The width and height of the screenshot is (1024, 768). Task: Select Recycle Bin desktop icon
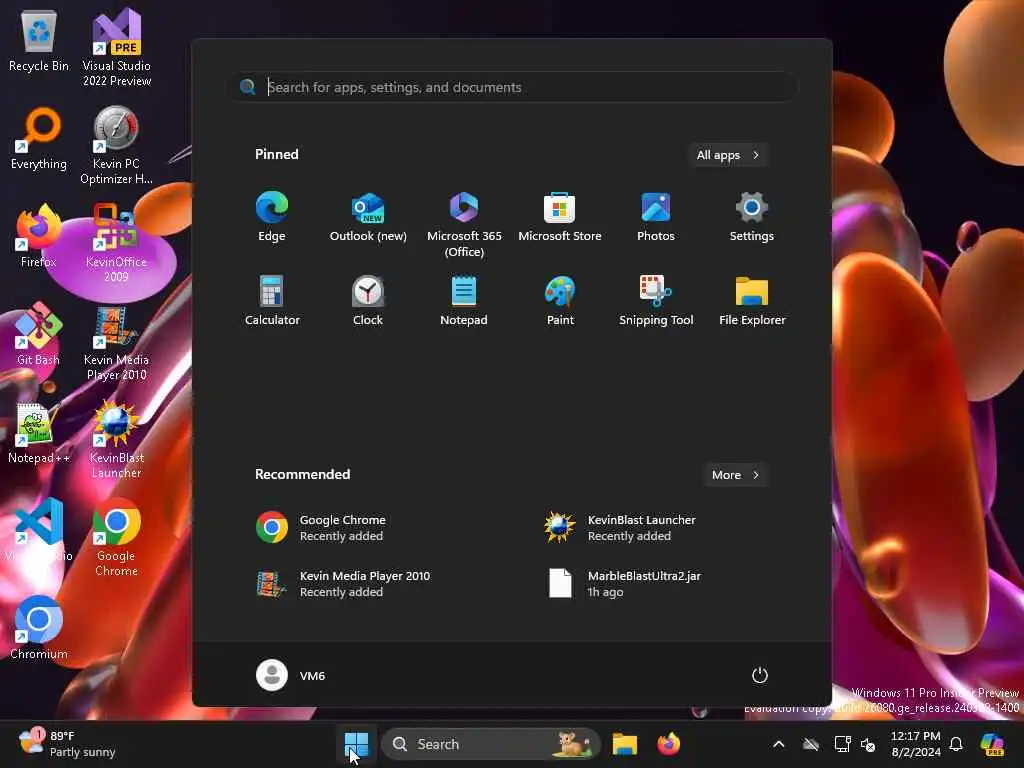point(39,40)
